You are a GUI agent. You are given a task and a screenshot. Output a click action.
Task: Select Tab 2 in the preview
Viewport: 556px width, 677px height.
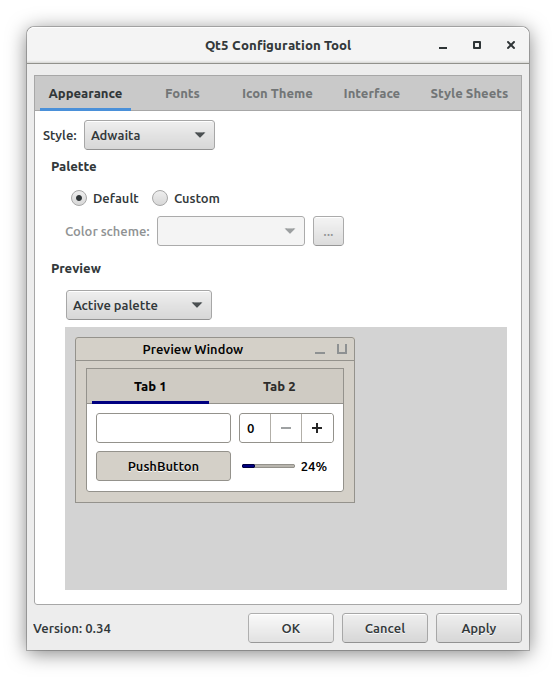(x=279, y=386)
